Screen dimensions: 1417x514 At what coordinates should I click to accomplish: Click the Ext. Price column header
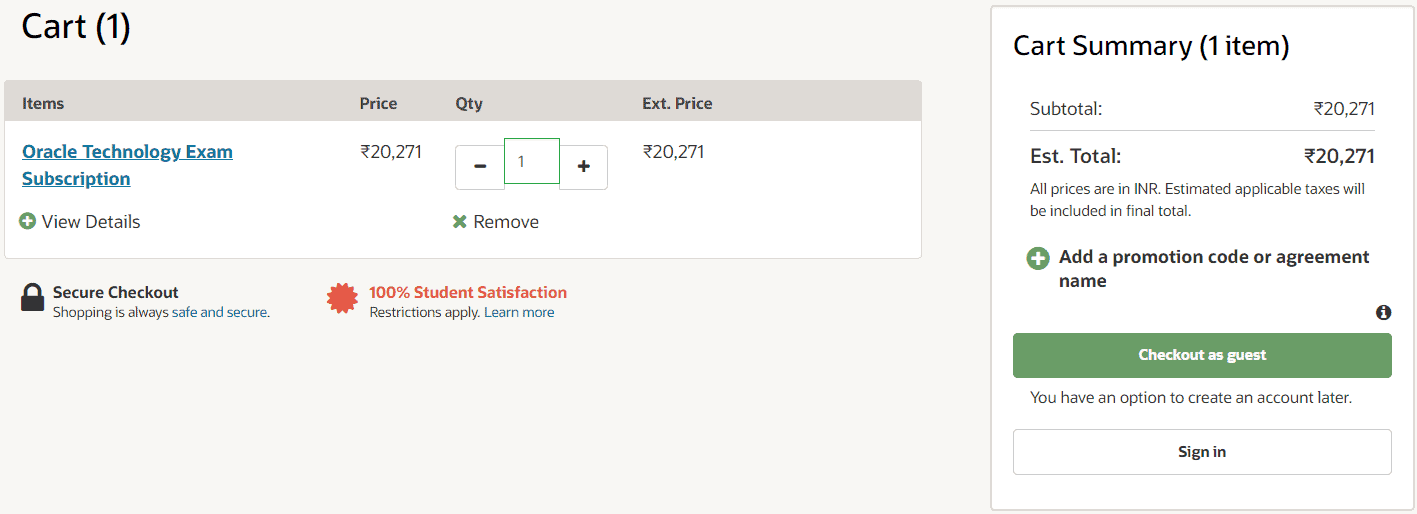[x=677, y=103]
